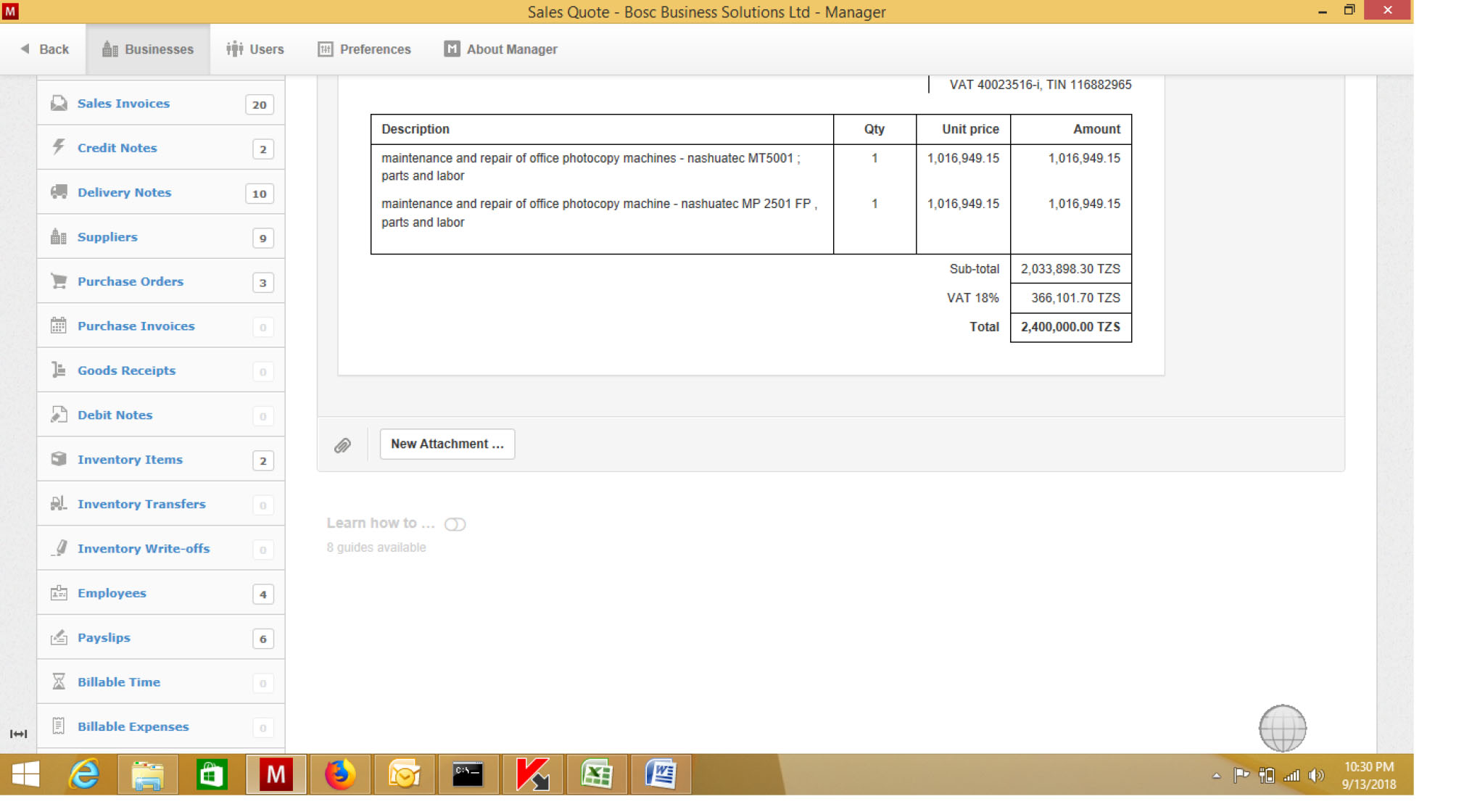Screen dimensions: 1464x812
Task: Click the Debit Notes icon
Action: click(x=59, y=415)
